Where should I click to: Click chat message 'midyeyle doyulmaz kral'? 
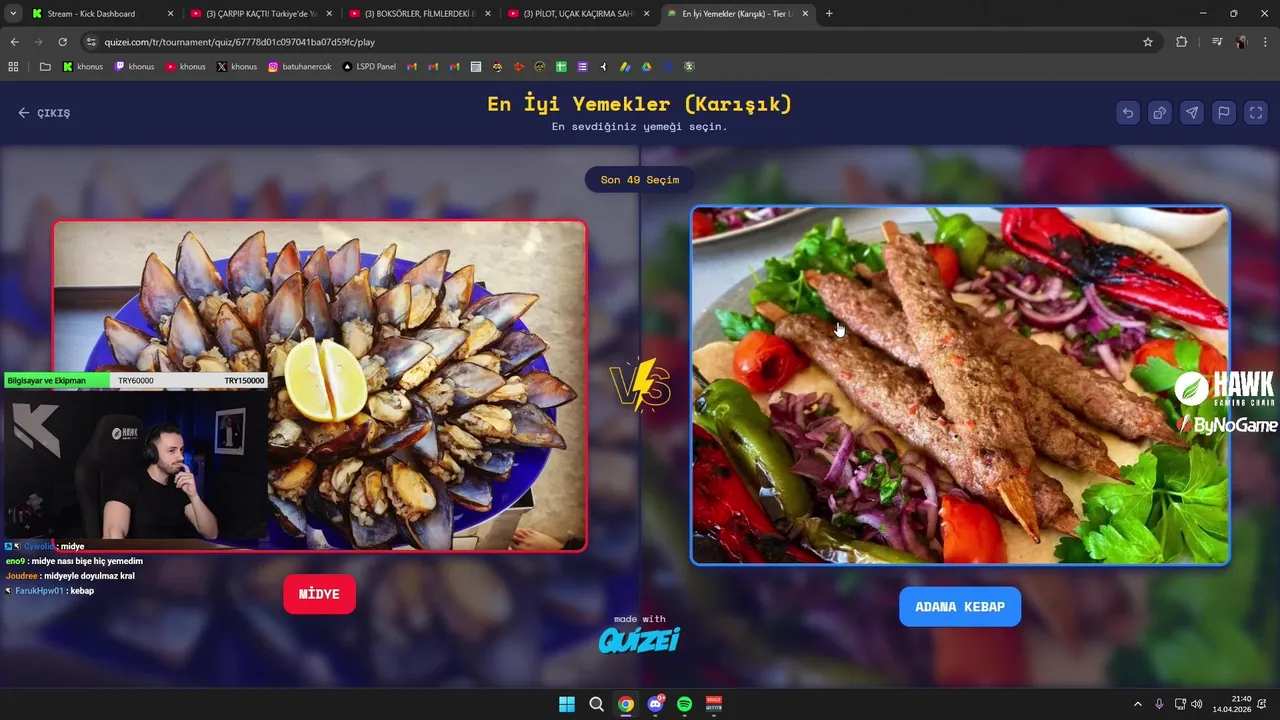tap(89, 576)
